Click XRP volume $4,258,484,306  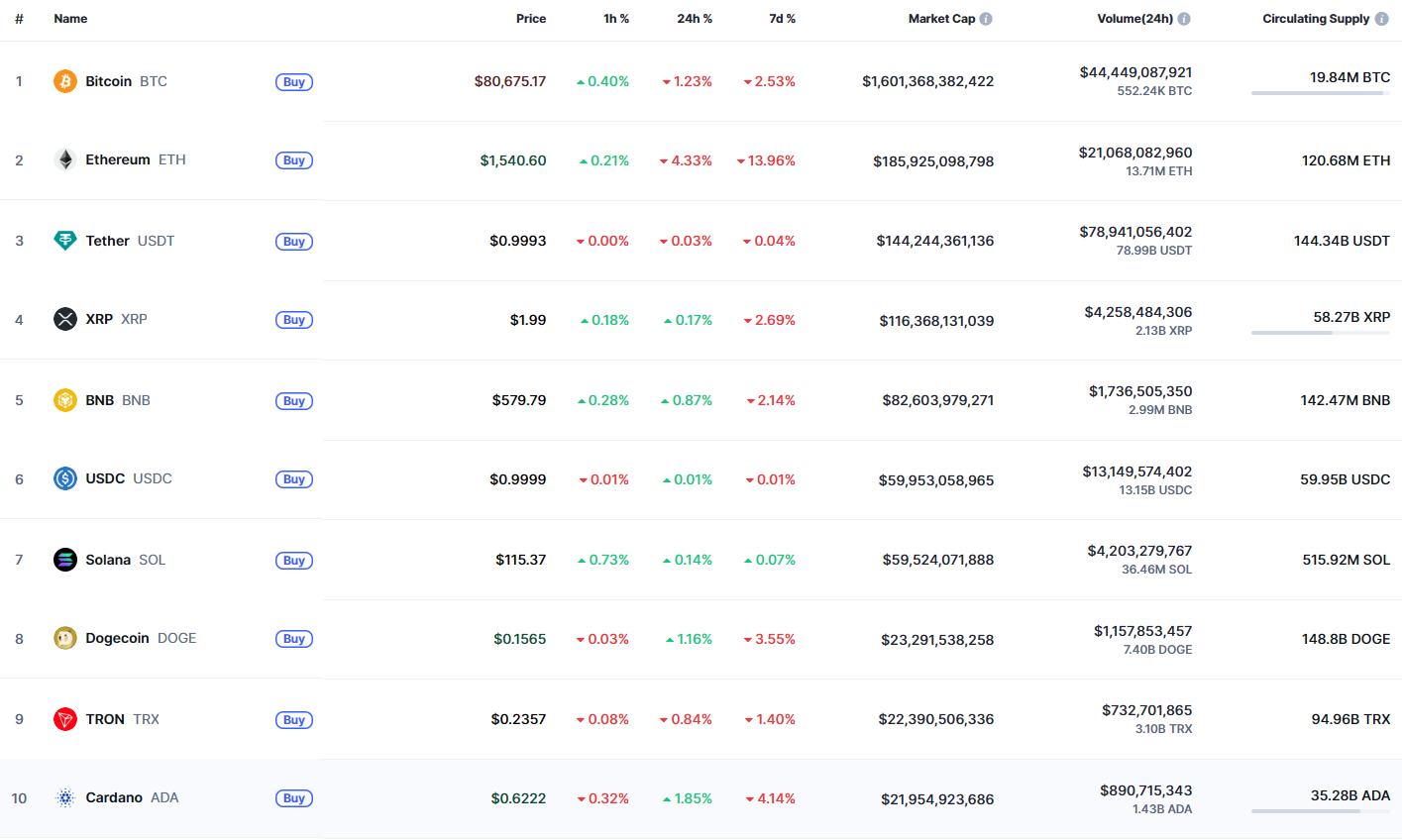1138,312
